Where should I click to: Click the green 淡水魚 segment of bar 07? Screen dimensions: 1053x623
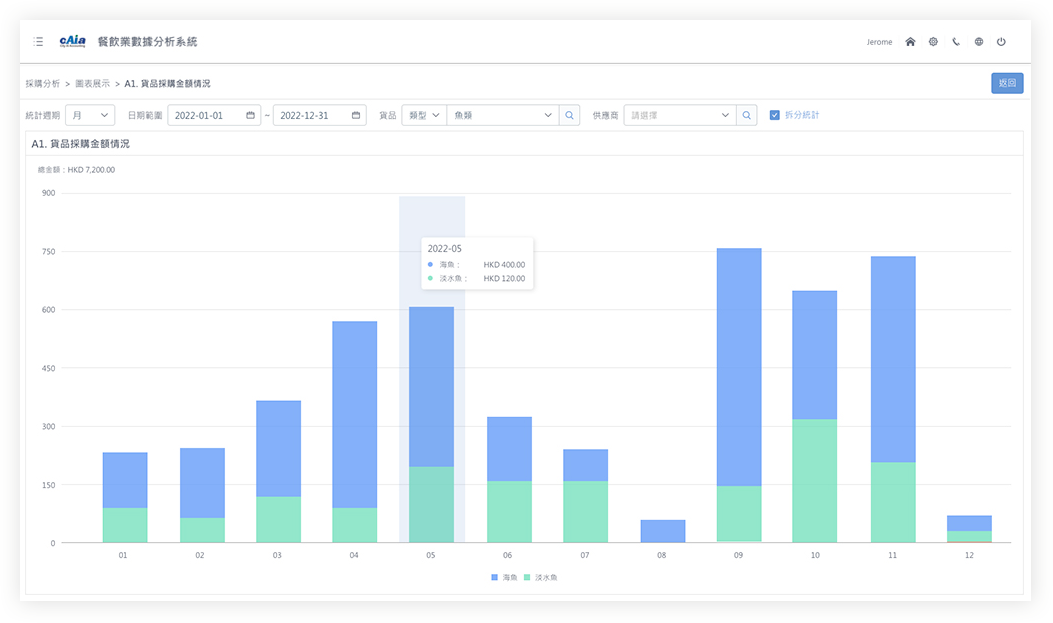586,512
